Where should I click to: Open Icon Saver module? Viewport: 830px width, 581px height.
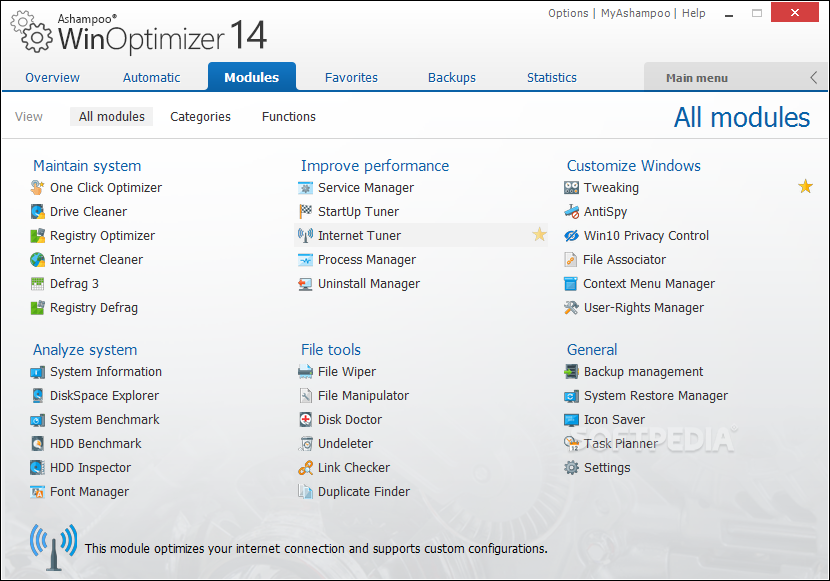coord(605,420)
